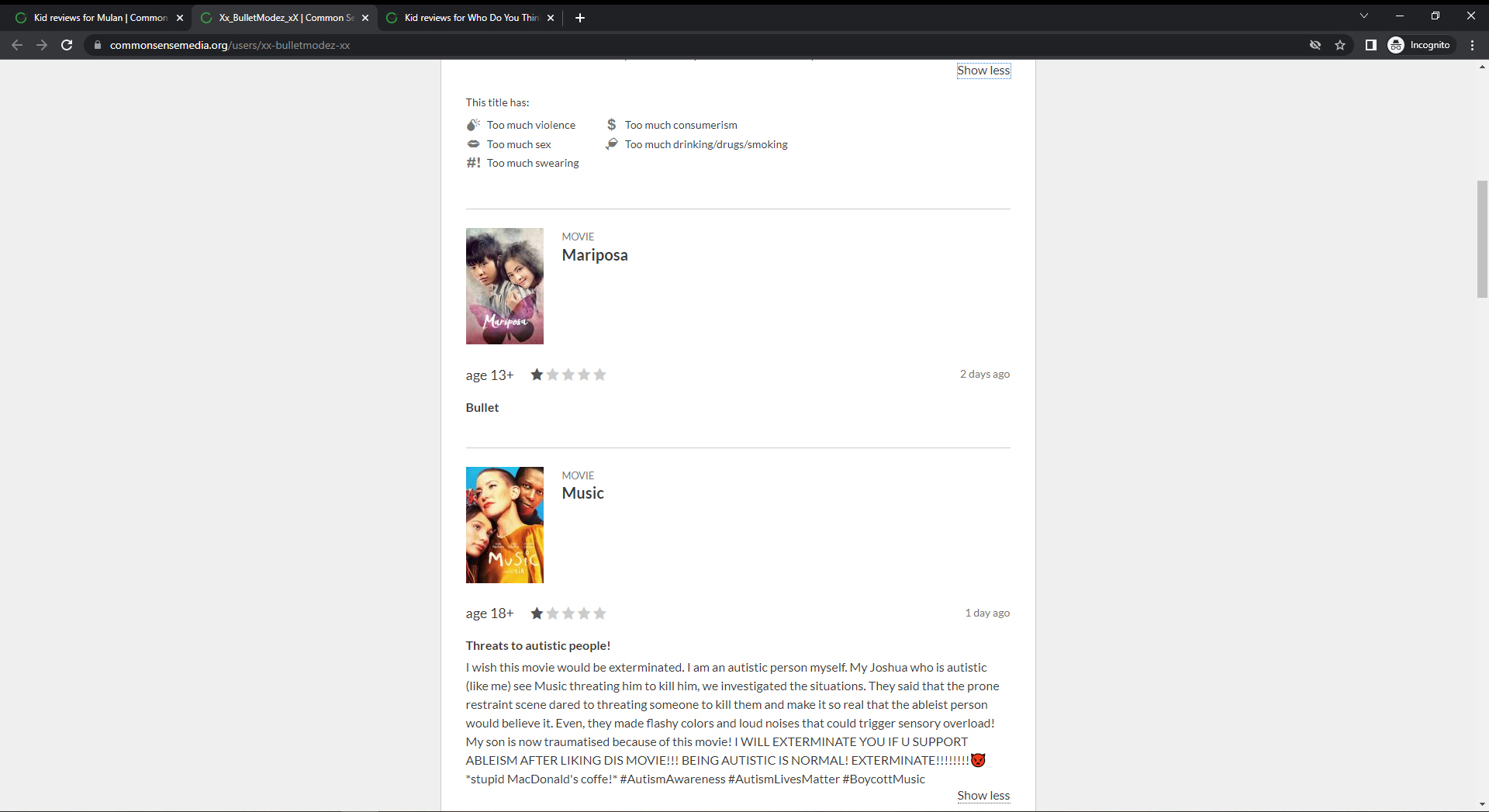
Task: Open the browser side panel icon
Action: click(1370, 45)
